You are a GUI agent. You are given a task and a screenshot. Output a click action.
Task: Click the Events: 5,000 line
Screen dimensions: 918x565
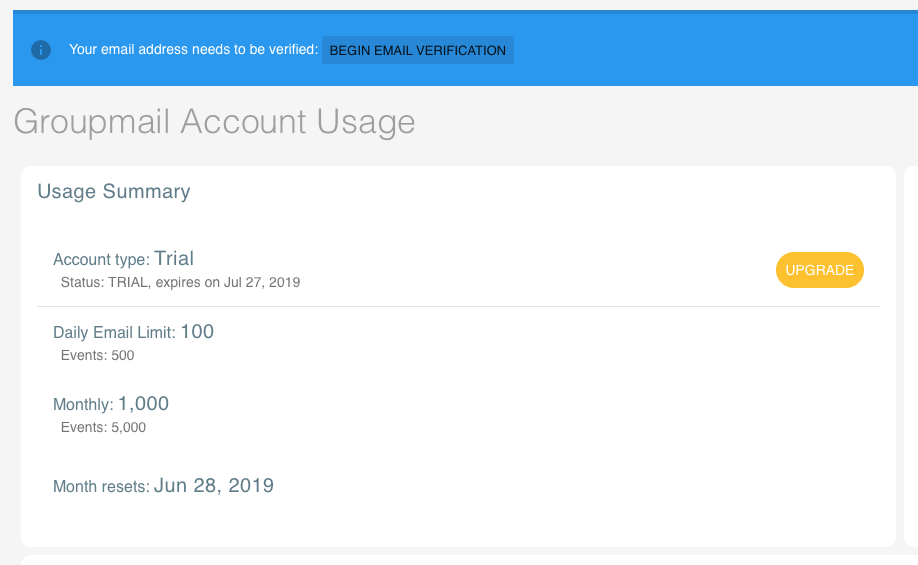(104, 427)
